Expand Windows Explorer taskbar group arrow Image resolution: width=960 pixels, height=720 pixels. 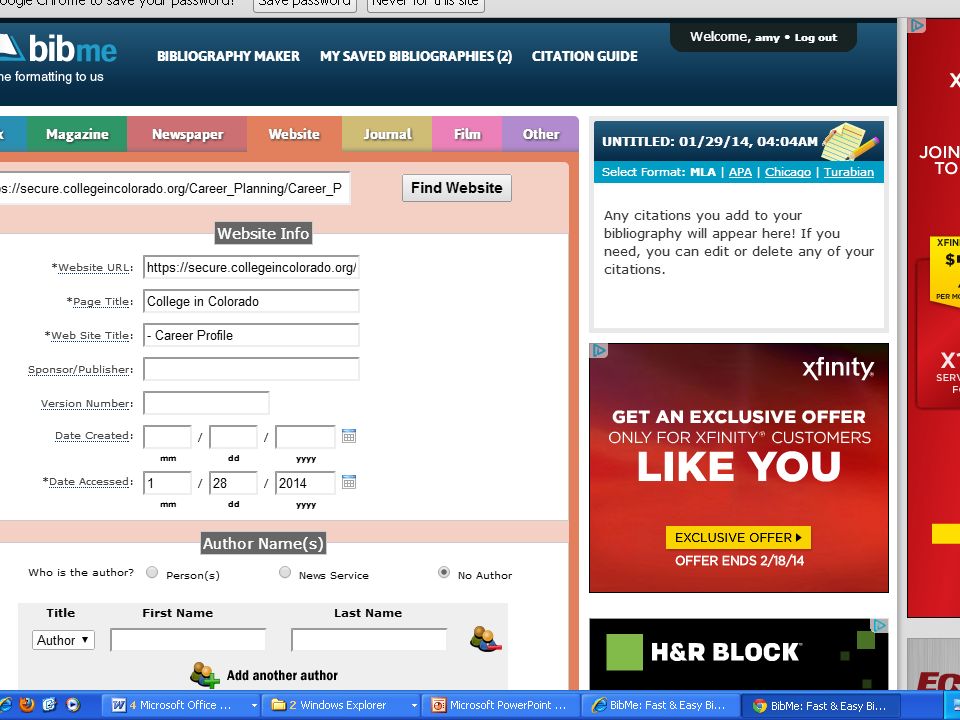(x=414, y=705)
